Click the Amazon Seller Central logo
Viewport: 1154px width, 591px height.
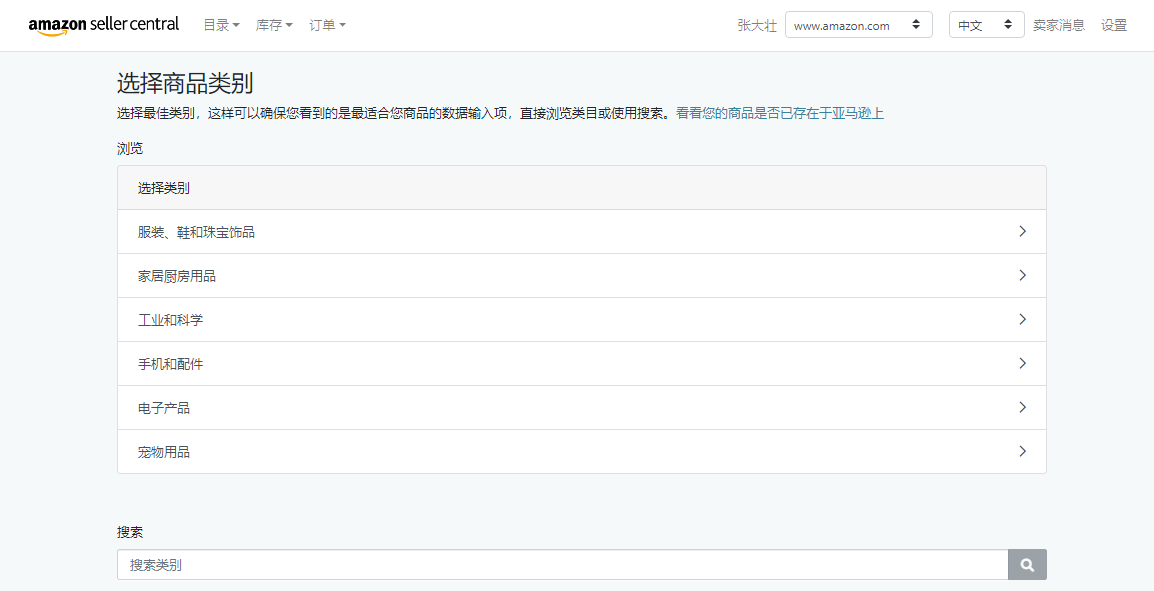click(104, 25)
